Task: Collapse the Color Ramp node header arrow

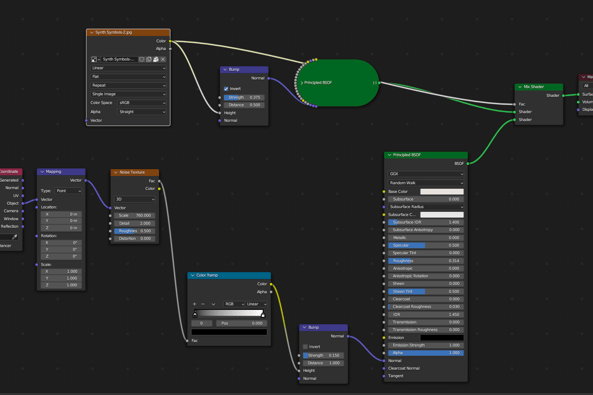Action: tap(192, 275)
